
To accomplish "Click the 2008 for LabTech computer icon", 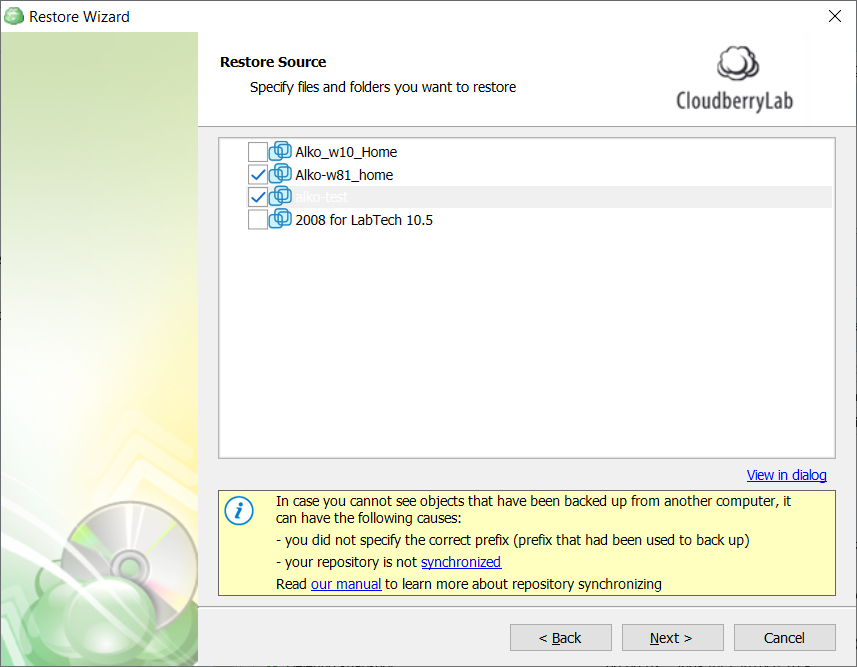I will point(280,218).
